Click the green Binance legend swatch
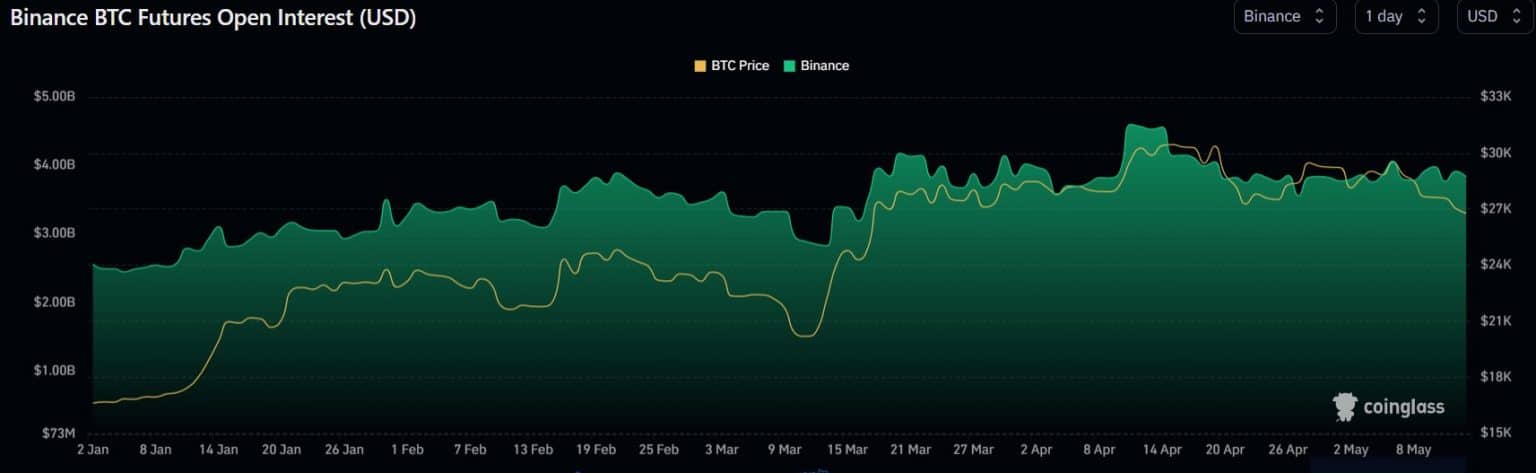The image size is (1536, 473). 789,65
